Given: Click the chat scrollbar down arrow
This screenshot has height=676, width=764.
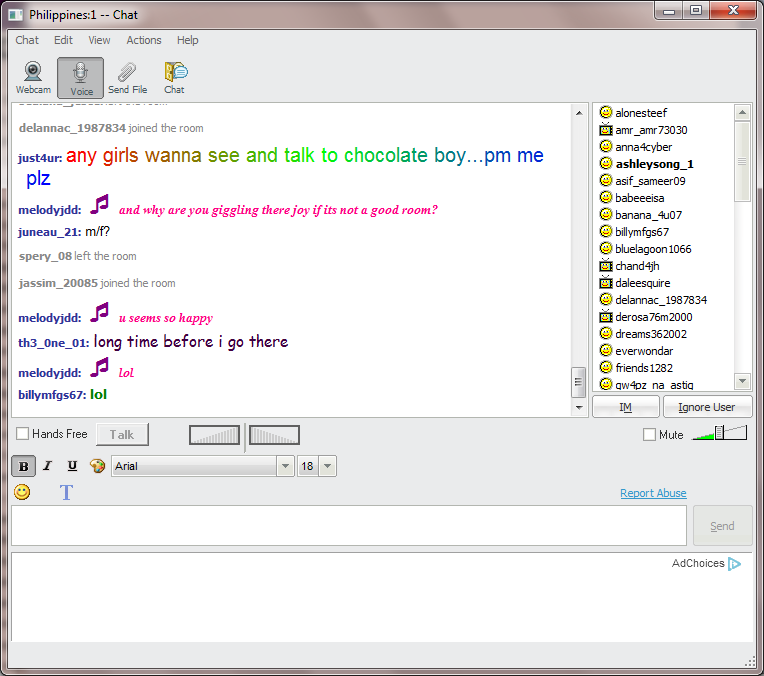Looking at the screenshot, I should (579, 407).
